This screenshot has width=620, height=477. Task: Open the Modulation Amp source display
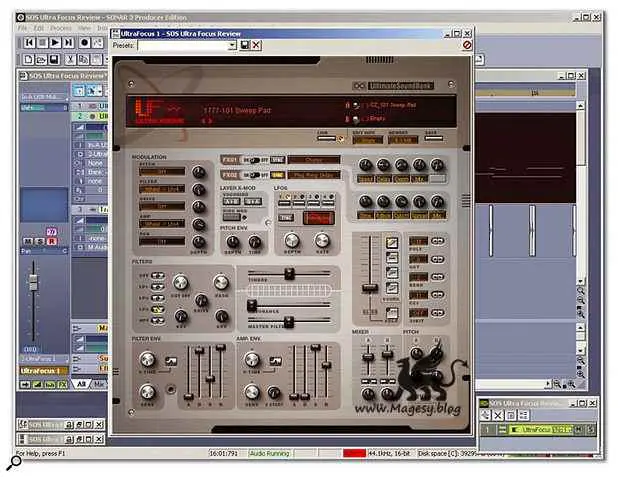[162, 224]
